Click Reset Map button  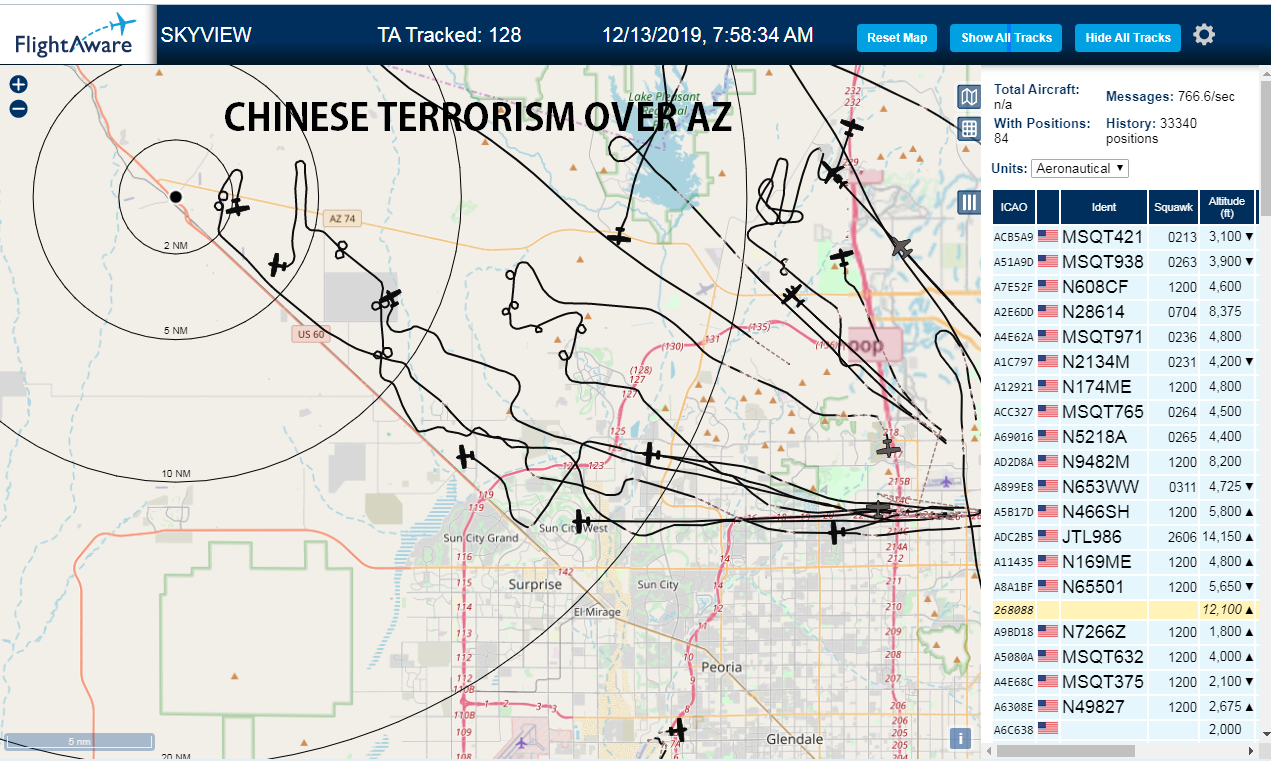point(897,38)
